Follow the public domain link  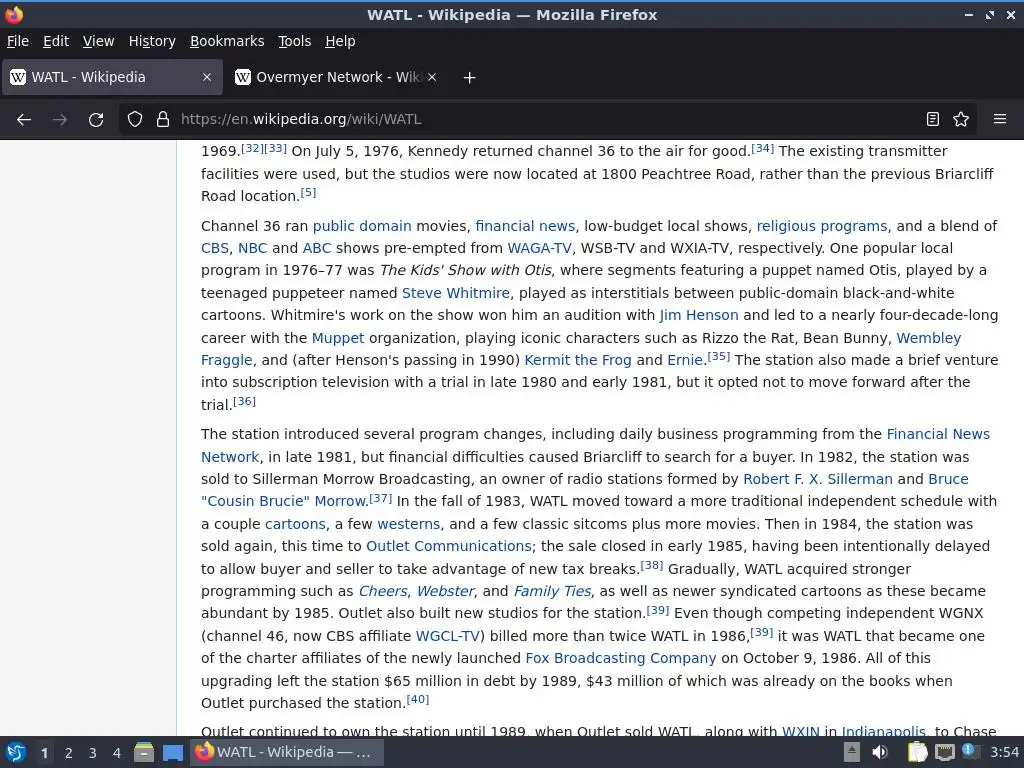[362, 226]
